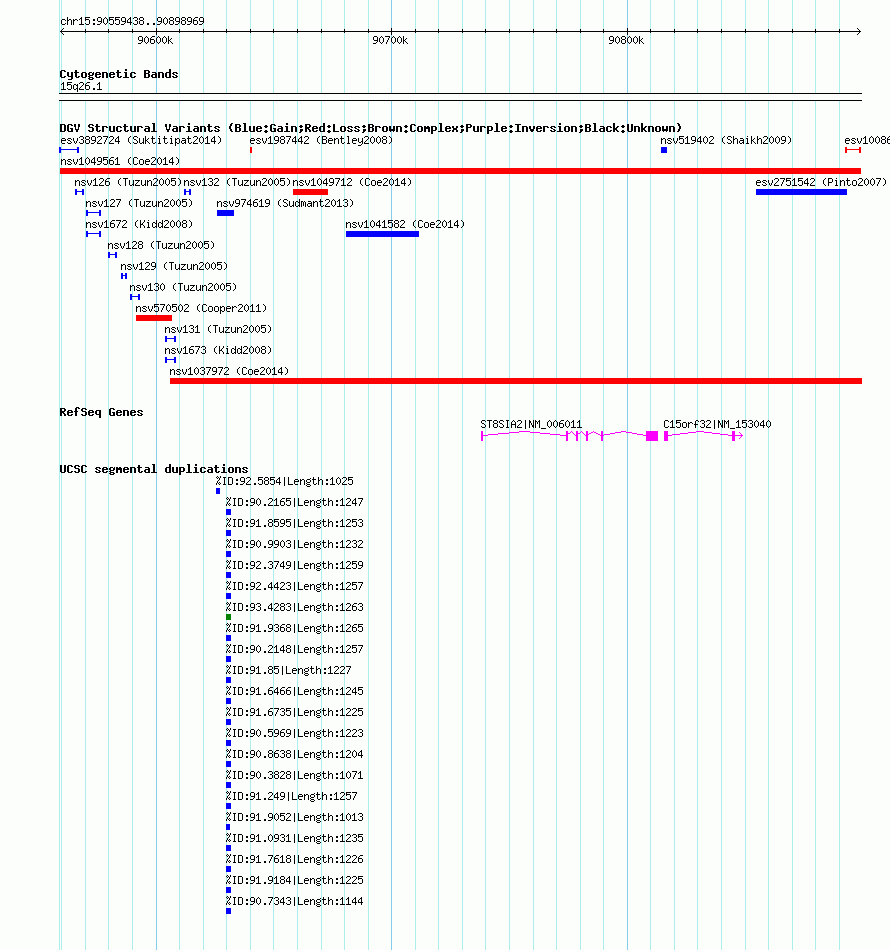The height and width of the screenshot is (950, 890).
Task: Click the long red nsv1049561 loss bar
Action: pos(460,171)
